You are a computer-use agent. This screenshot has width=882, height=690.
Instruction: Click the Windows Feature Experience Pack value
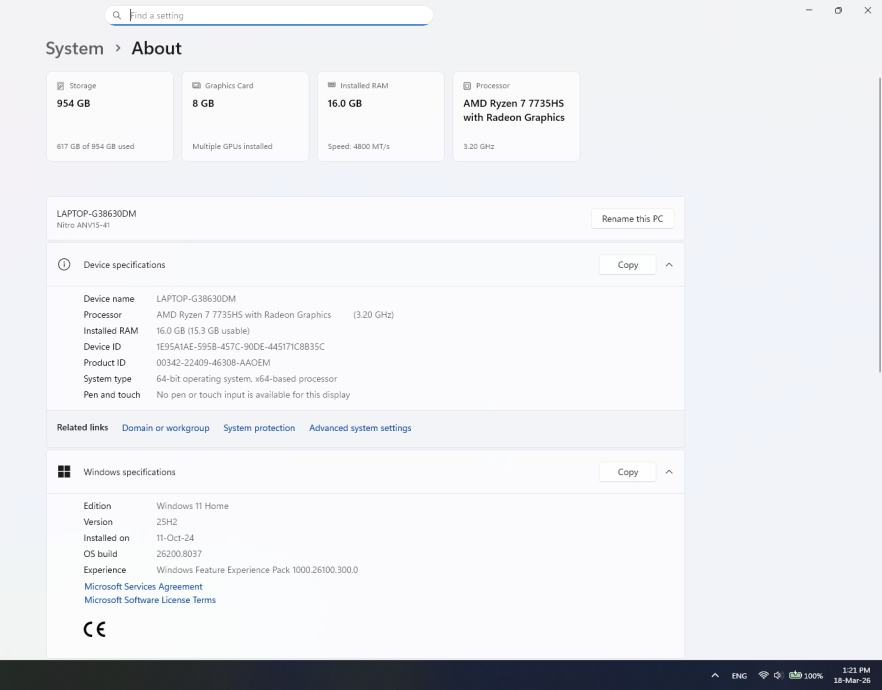pos(257,570)
